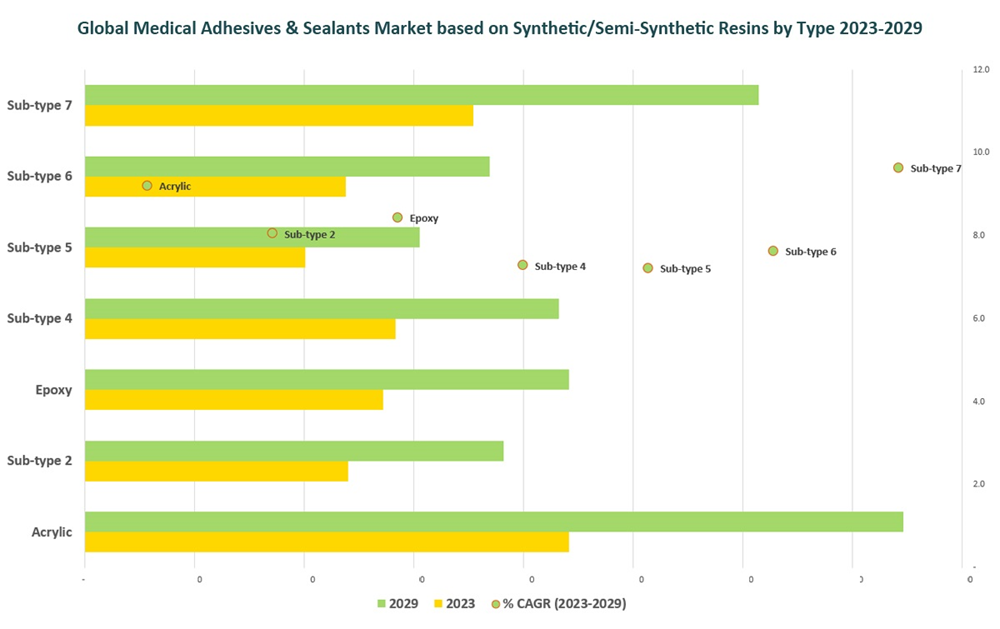The width and height of the screenshot is (1000, 629).
Task: Click the green 2029 bar for Acrylic
Action: [x=493, y=522]
